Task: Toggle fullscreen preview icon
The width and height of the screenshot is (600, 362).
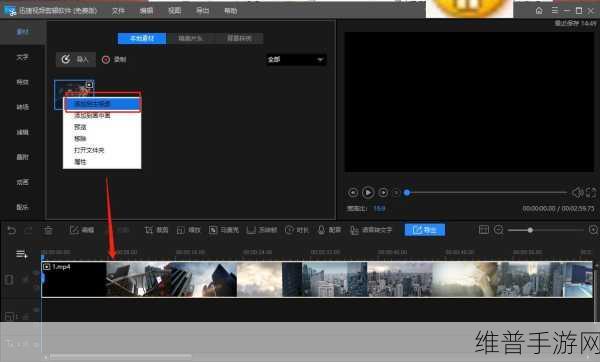Action: (591, 192)
